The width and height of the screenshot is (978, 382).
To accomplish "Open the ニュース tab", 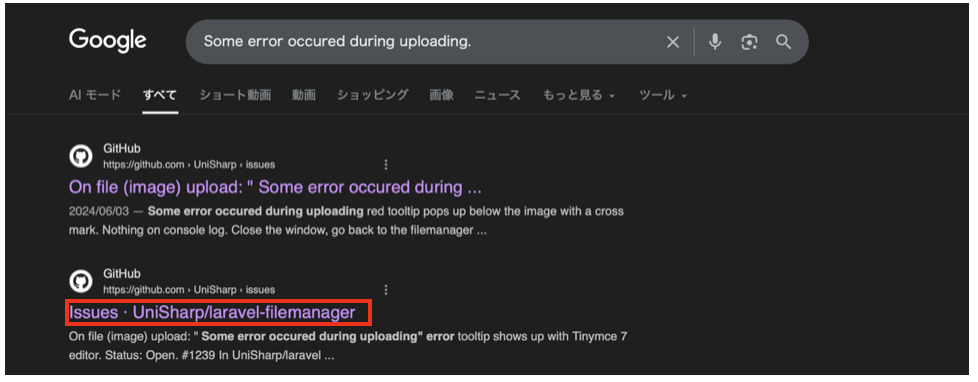I will [x=497, y=96].
